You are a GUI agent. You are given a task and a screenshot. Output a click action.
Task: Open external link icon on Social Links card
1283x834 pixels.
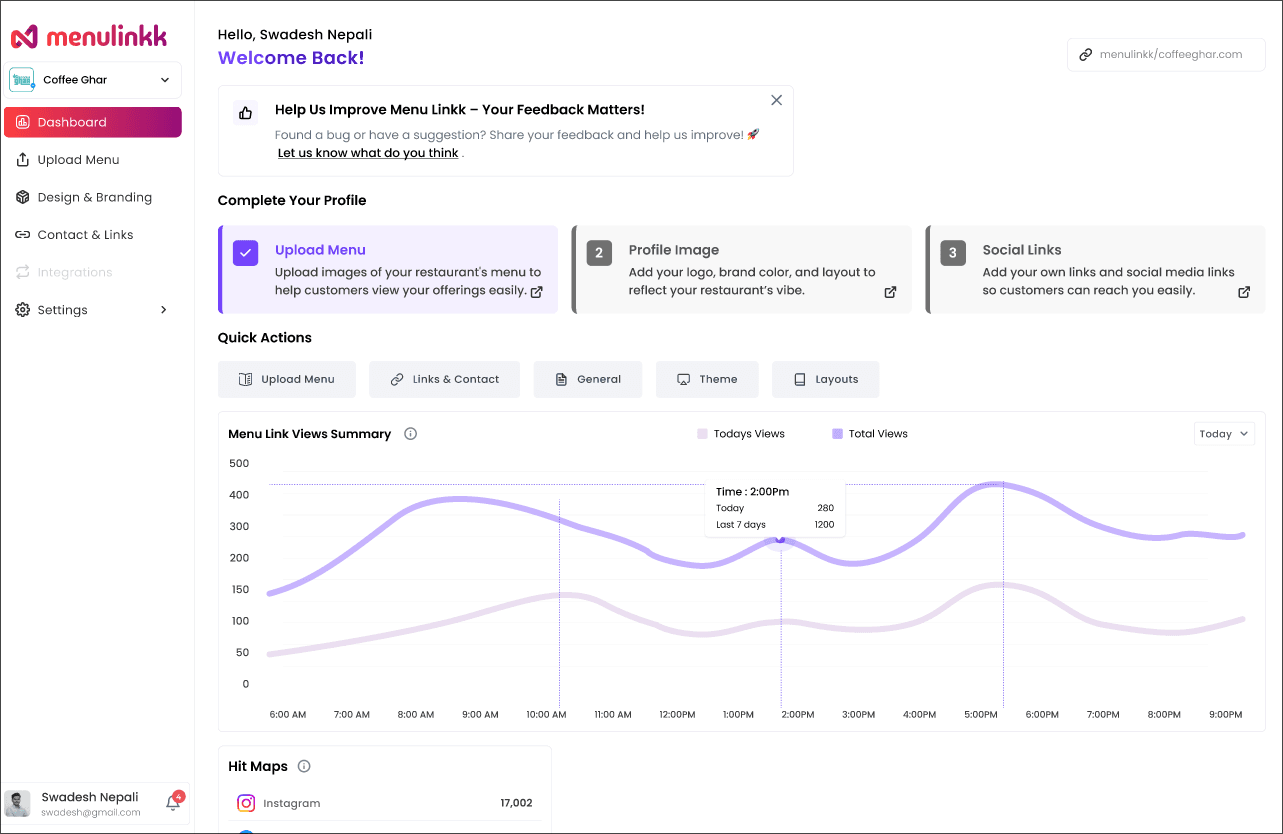coord(1244,292)
